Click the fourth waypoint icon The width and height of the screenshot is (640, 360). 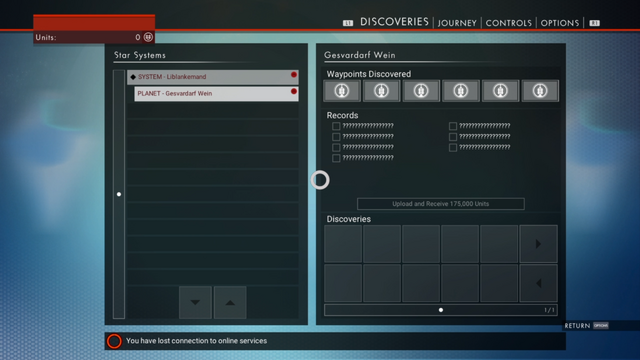460,91
